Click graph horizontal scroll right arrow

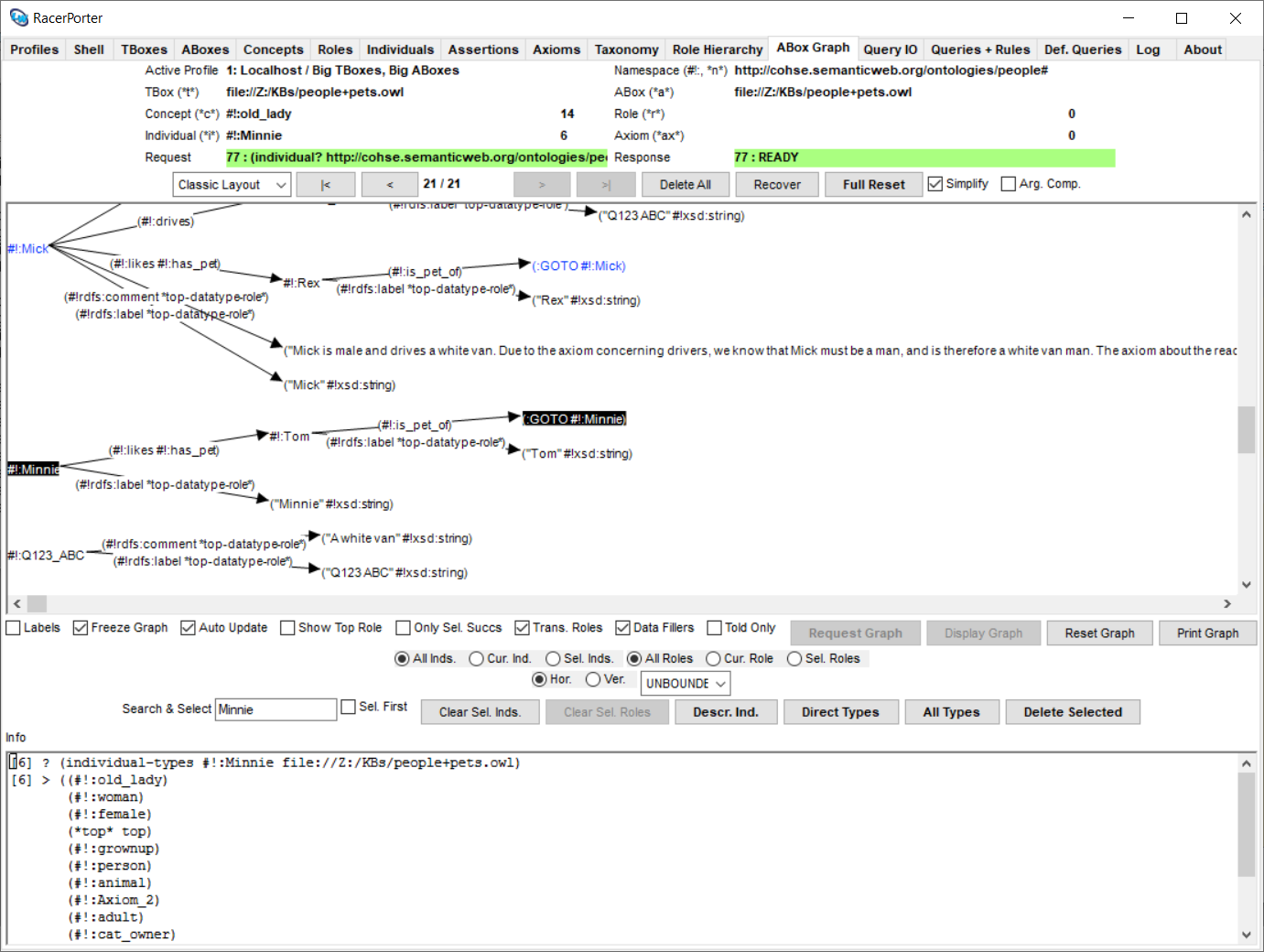1227,603
